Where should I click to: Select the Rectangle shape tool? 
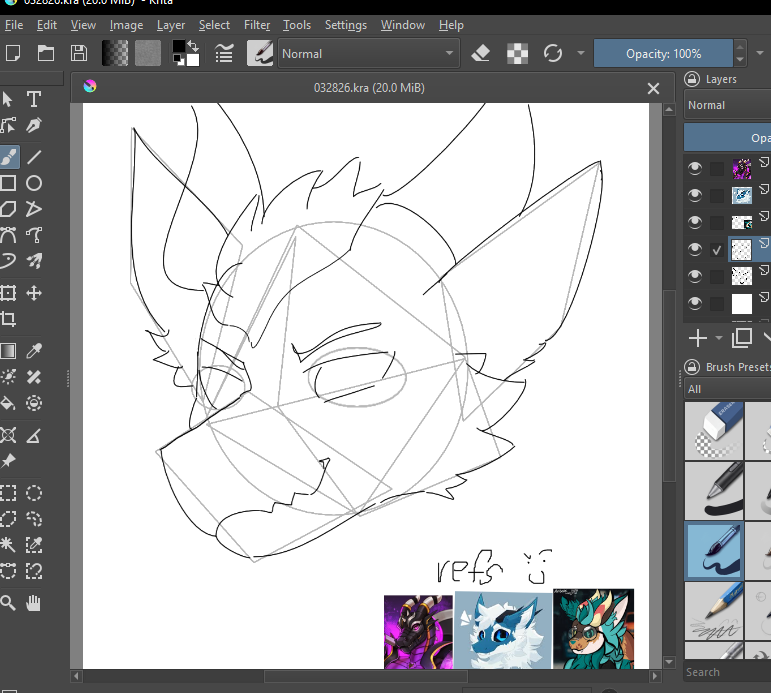pyautogui.click(x=8, y=183)
